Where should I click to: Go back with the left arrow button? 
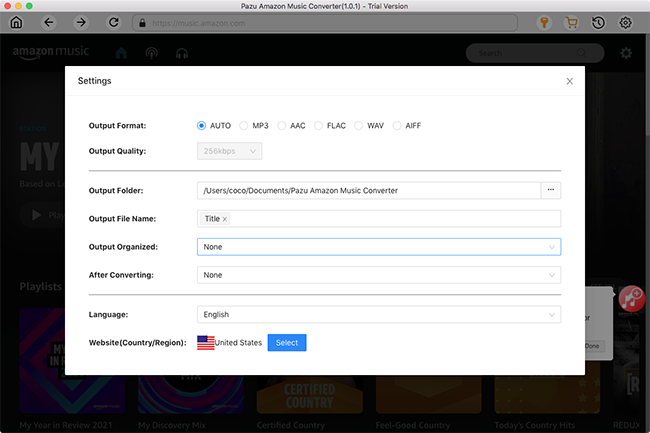49,22
